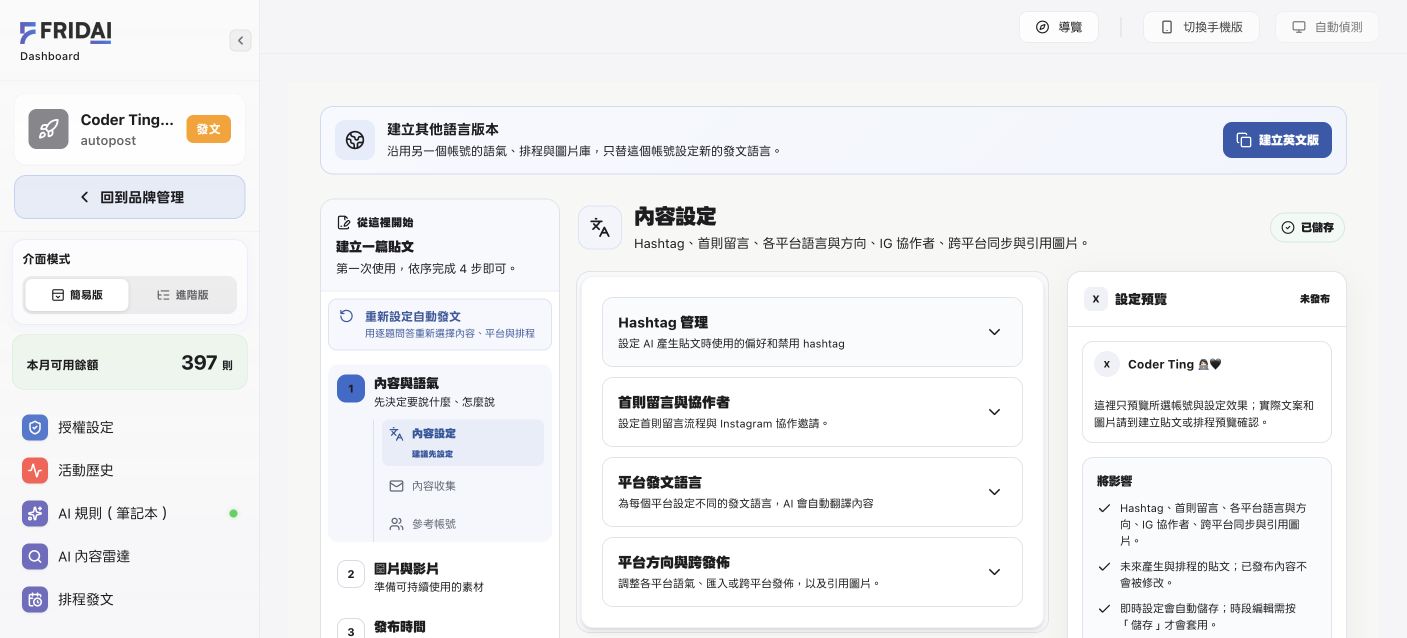
Task: Click the 已儲存 status badge
Action: point(1308,227)
